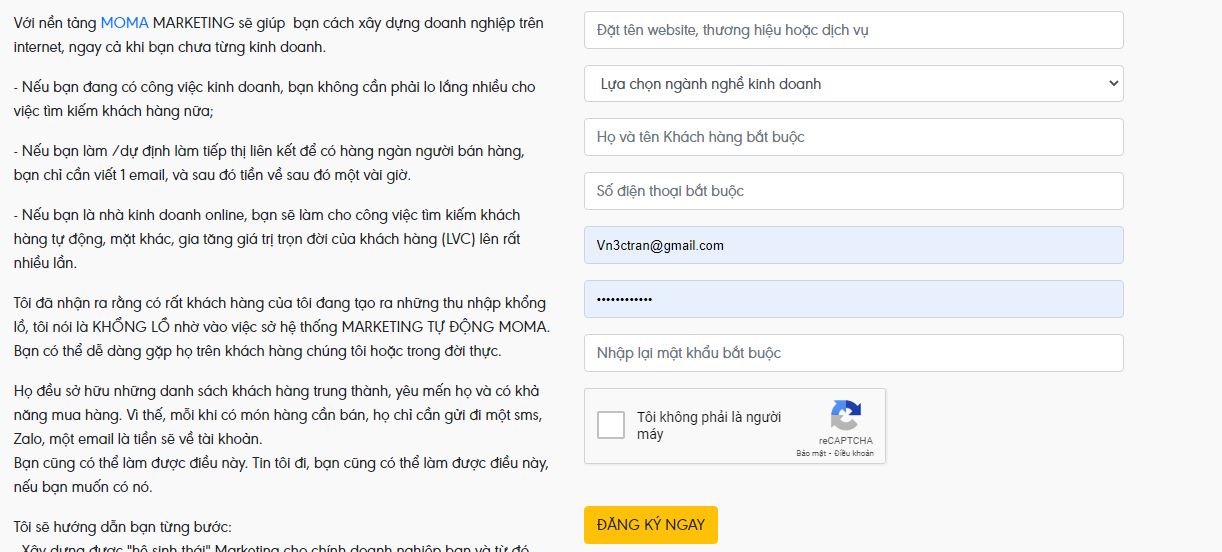Select the "Số điện thoại bắt buộc" field

(853, 191)
